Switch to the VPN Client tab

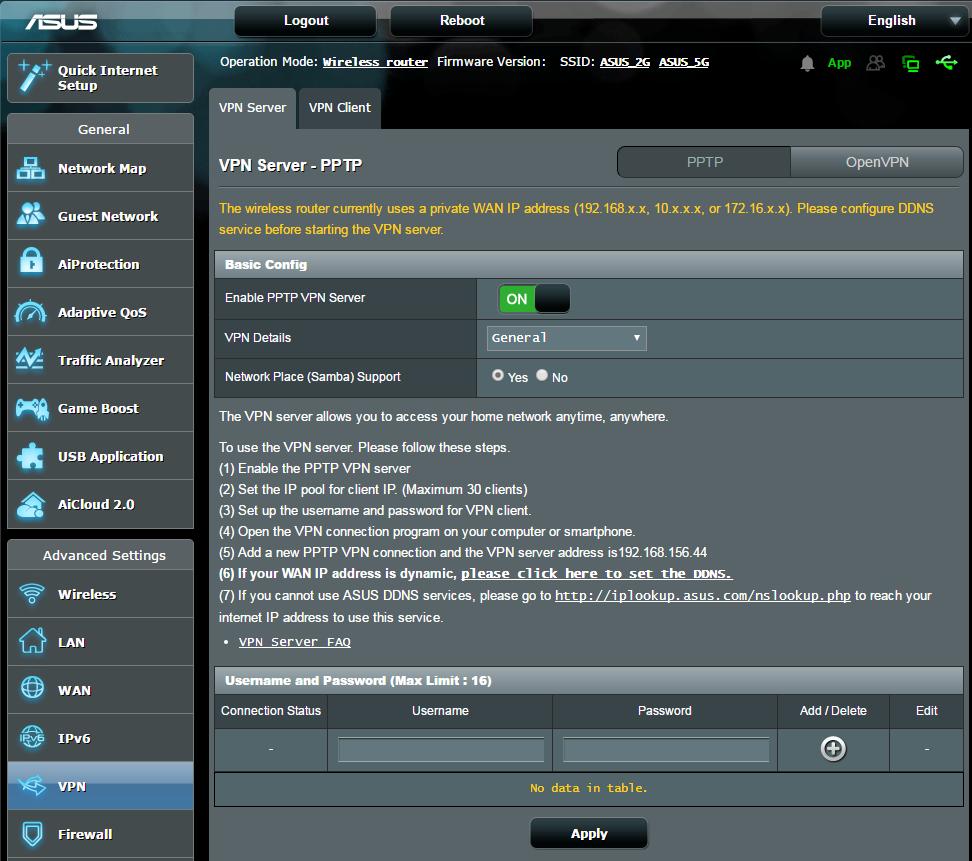(340, 108)
